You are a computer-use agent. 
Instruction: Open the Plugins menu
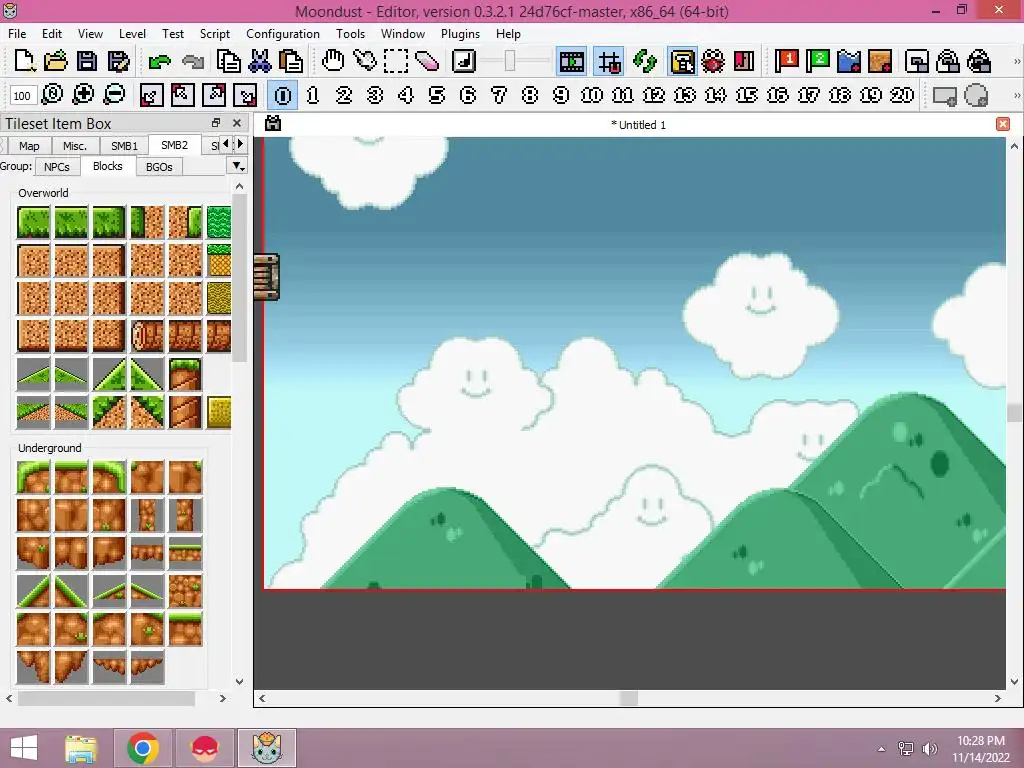click(x=460, y=33)
